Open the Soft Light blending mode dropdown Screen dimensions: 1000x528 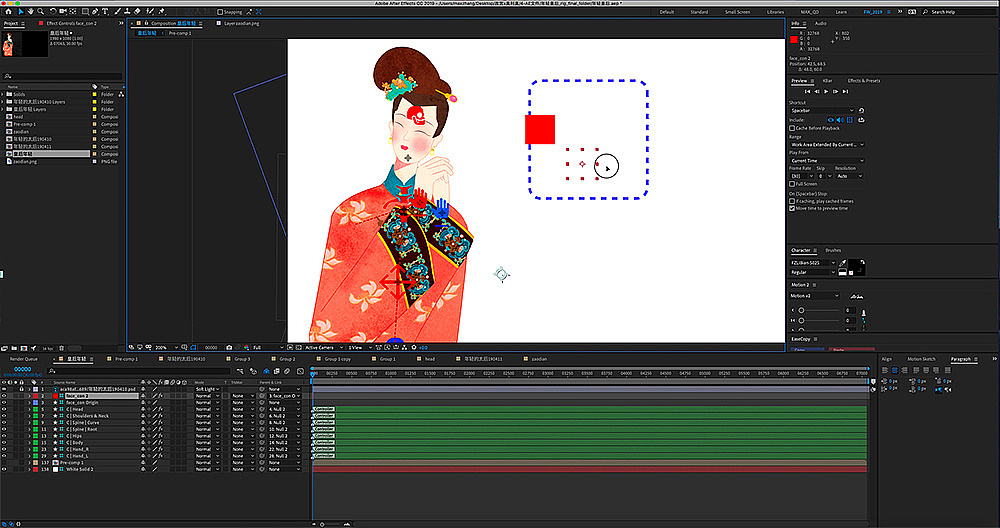(x=207, y=389)
